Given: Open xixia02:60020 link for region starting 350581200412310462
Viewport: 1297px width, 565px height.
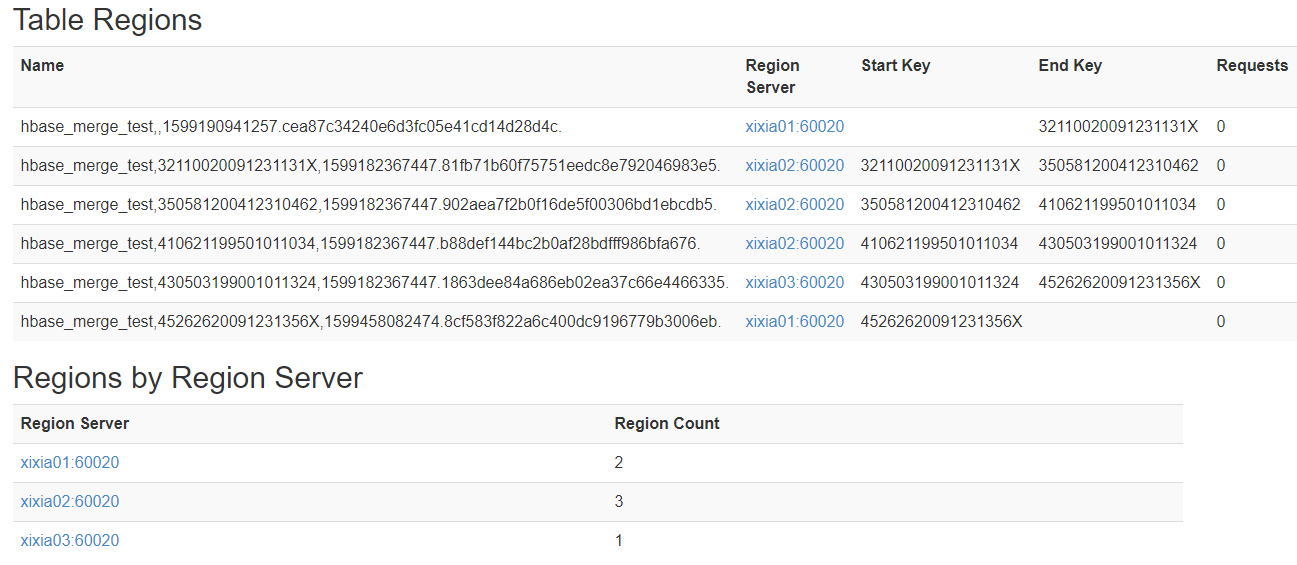Looking at the screenshot, I should tap(794, 205).
